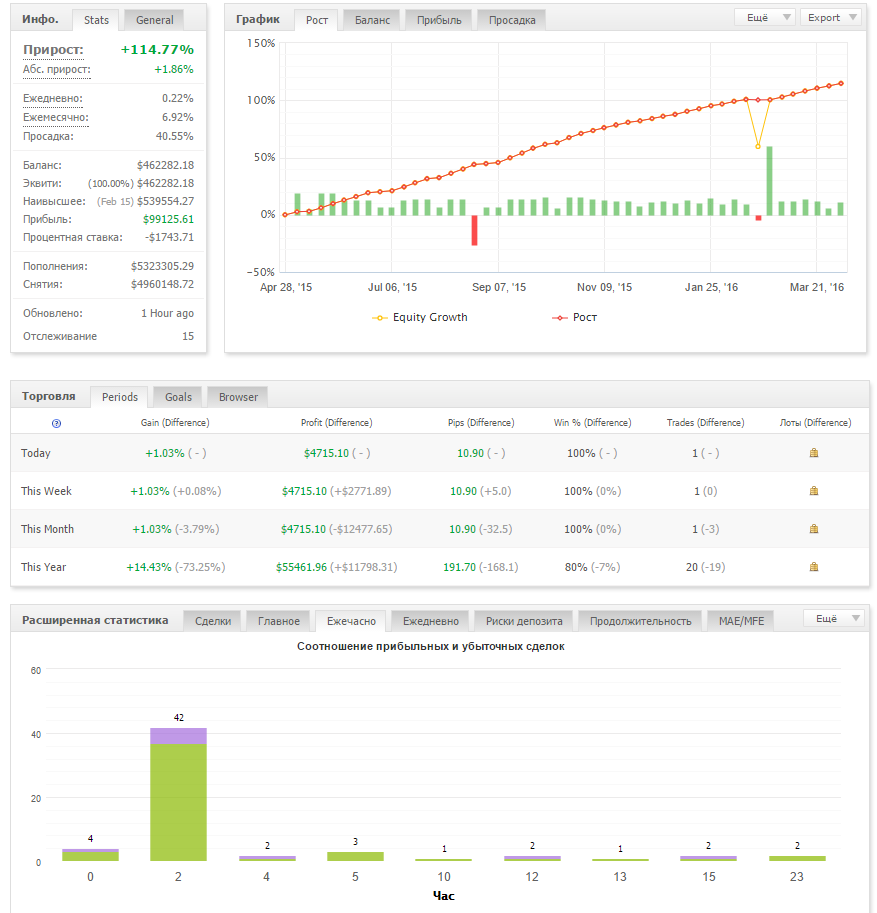
Task: Open lots lock icon in This Month row
Action: point(814,529)
